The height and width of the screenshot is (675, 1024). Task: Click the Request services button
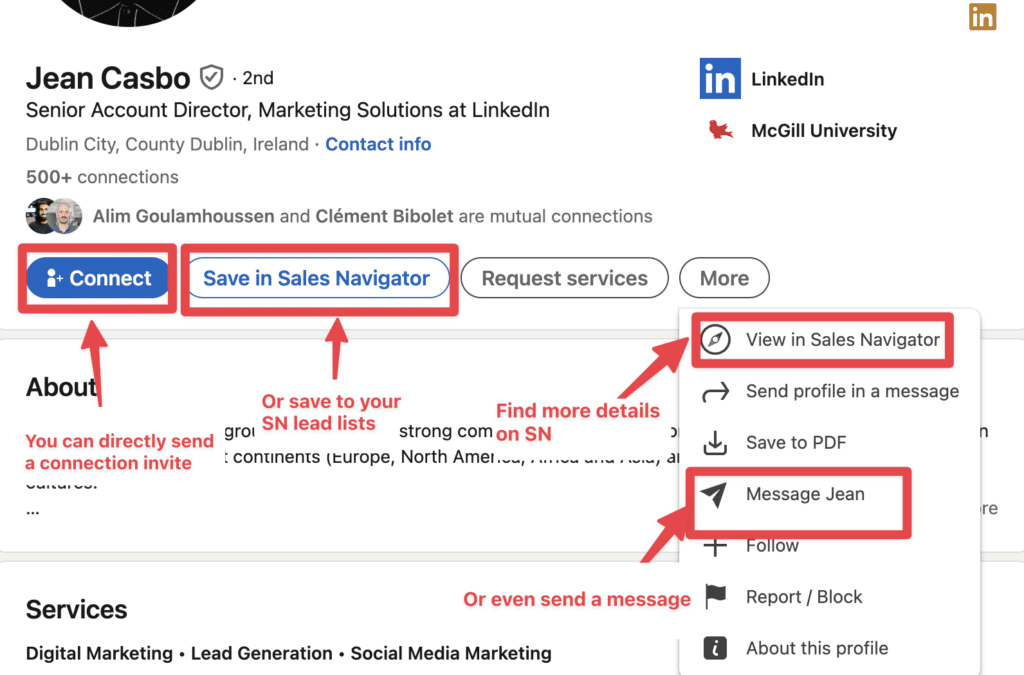[x=564, y=278]
